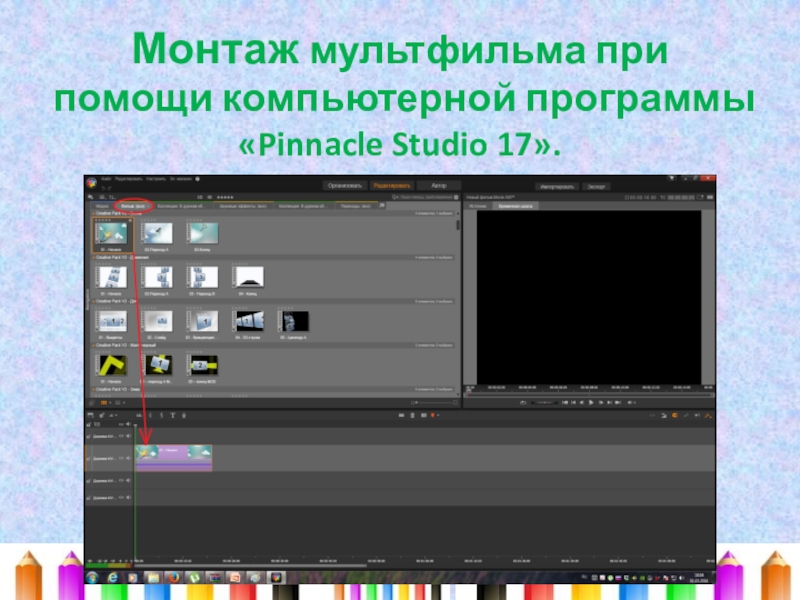
Task: Clear the library search with the round button
Action: [456, 197]
